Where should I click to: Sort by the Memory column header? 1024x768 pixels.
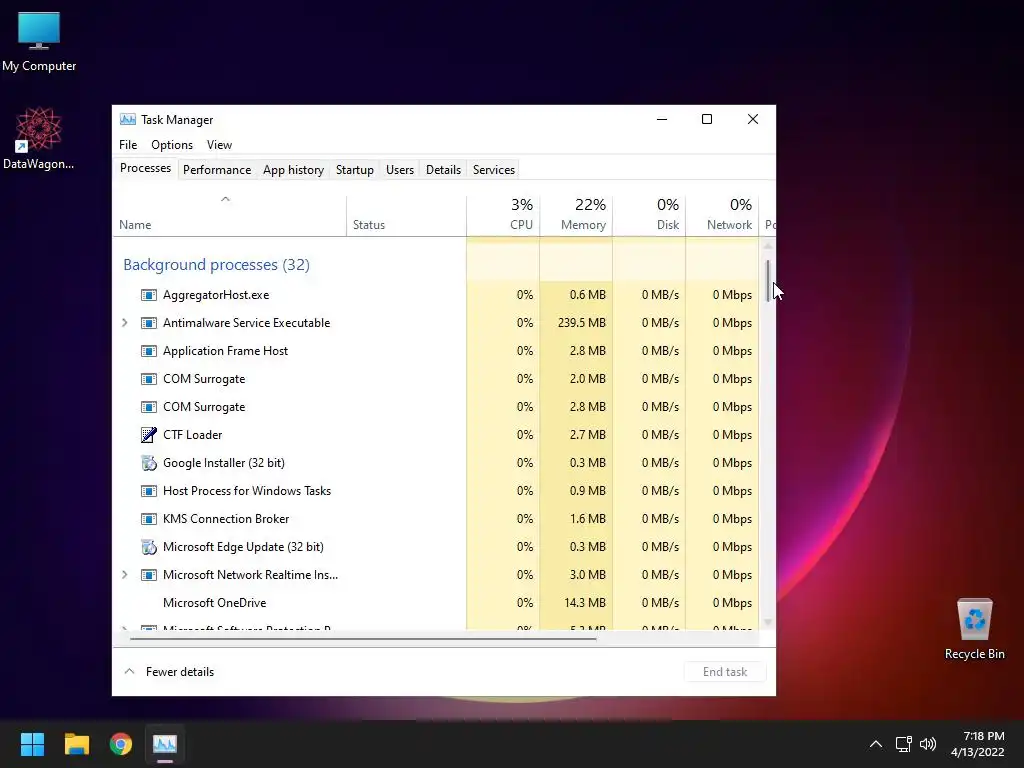pos(576,215)
